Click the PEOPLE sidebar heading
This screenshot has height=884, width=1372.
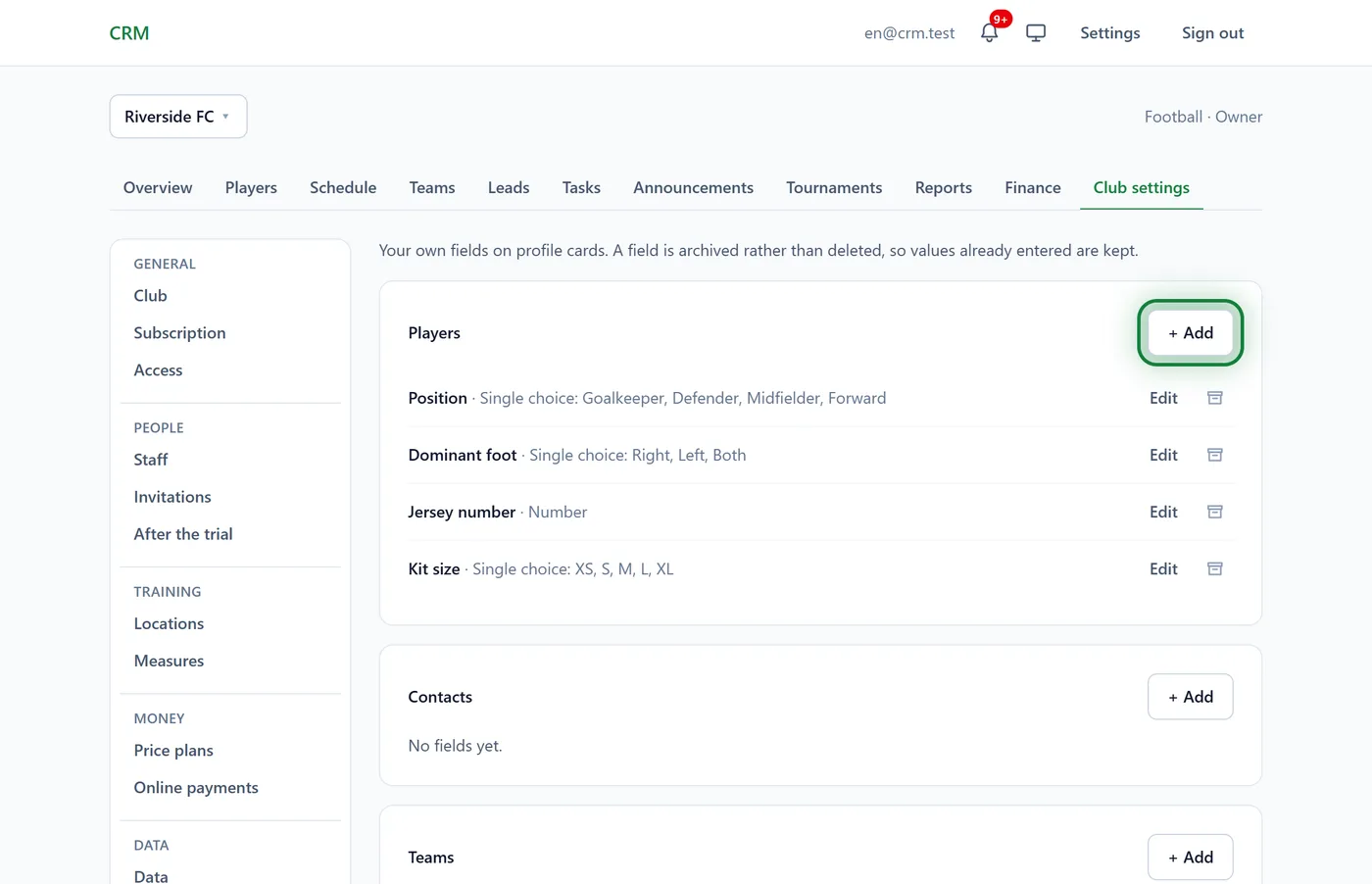click(x=159, y=427)
